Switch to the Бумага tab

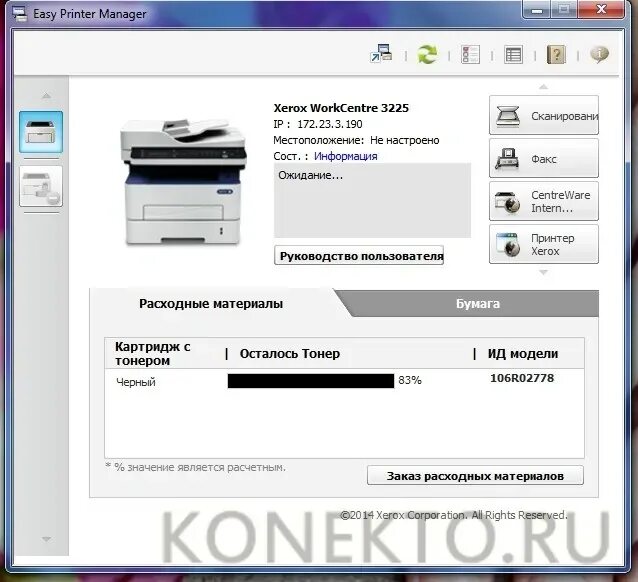tap(478, 304)
